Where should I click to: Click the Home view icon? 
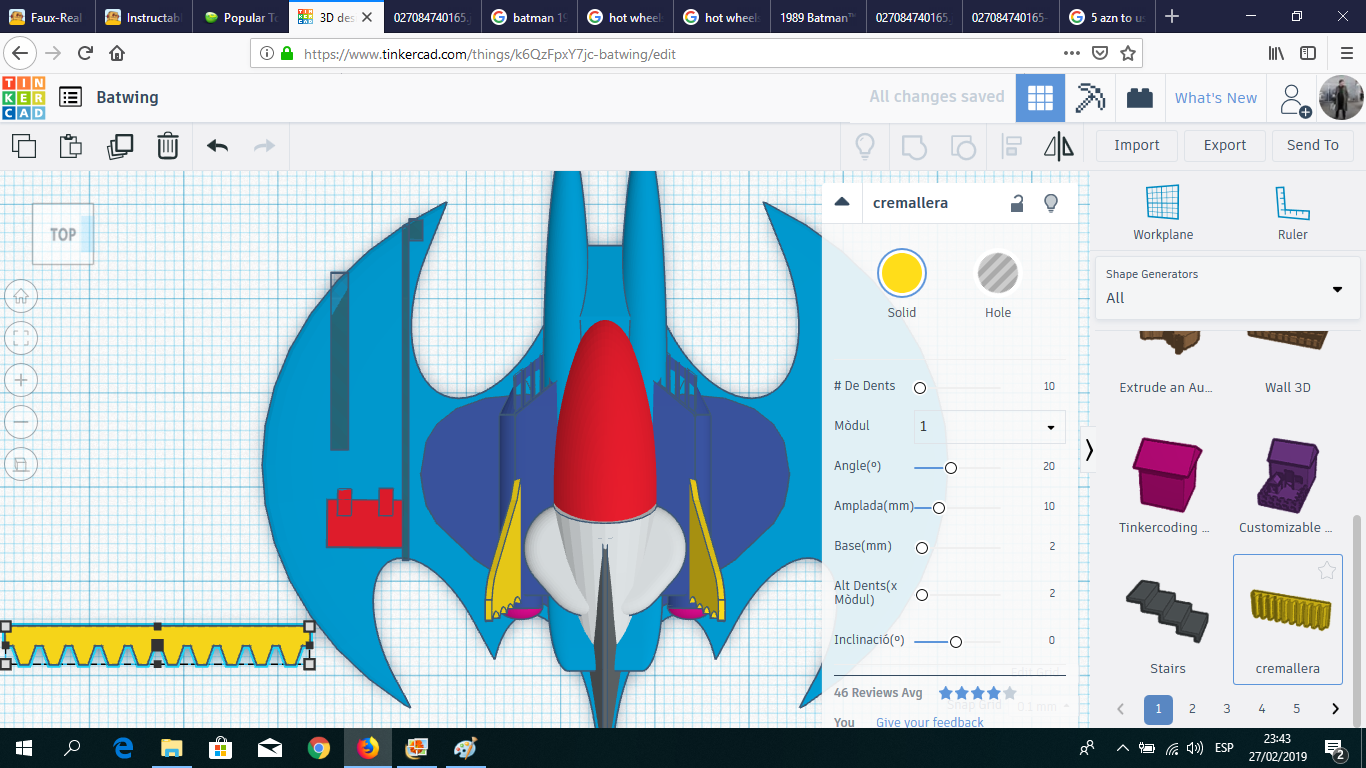tap(21, 296)
